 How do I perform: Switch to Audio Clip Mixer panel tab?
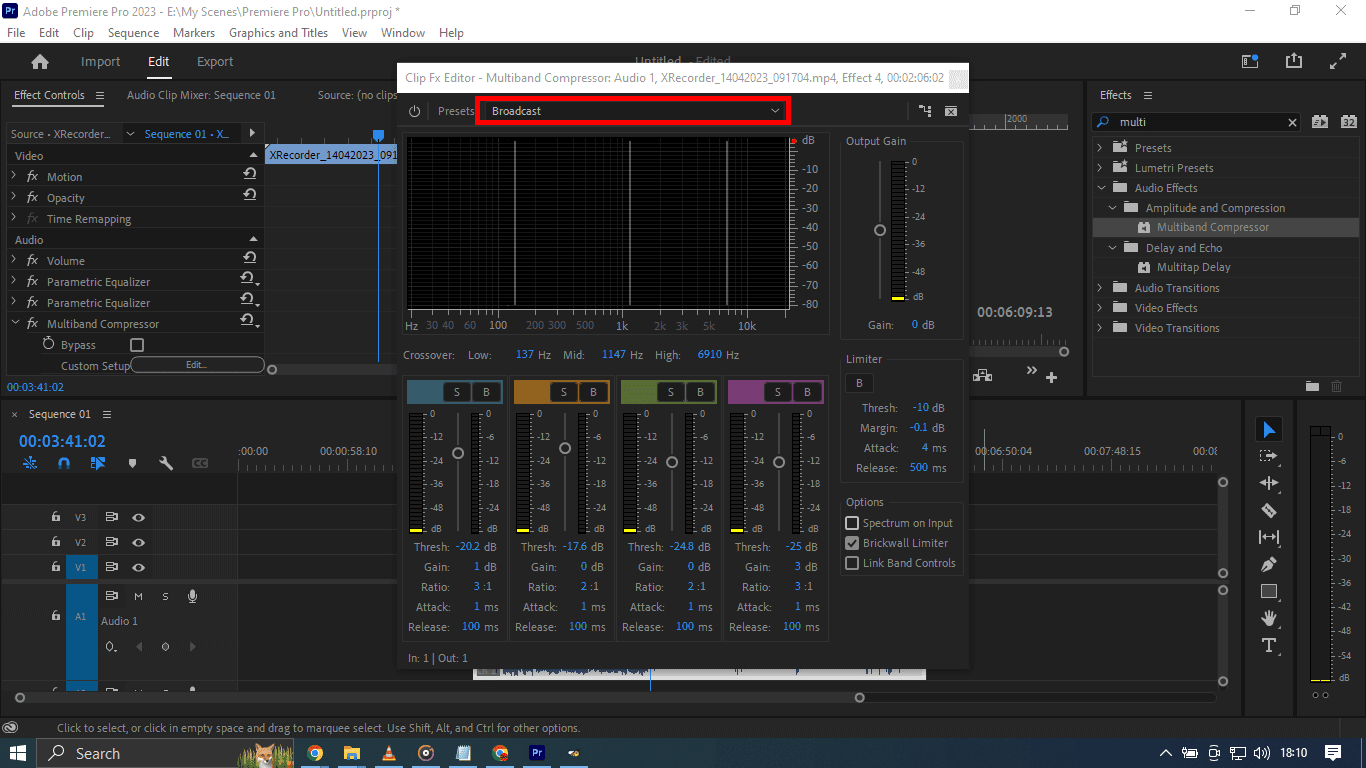coord(201,95)
